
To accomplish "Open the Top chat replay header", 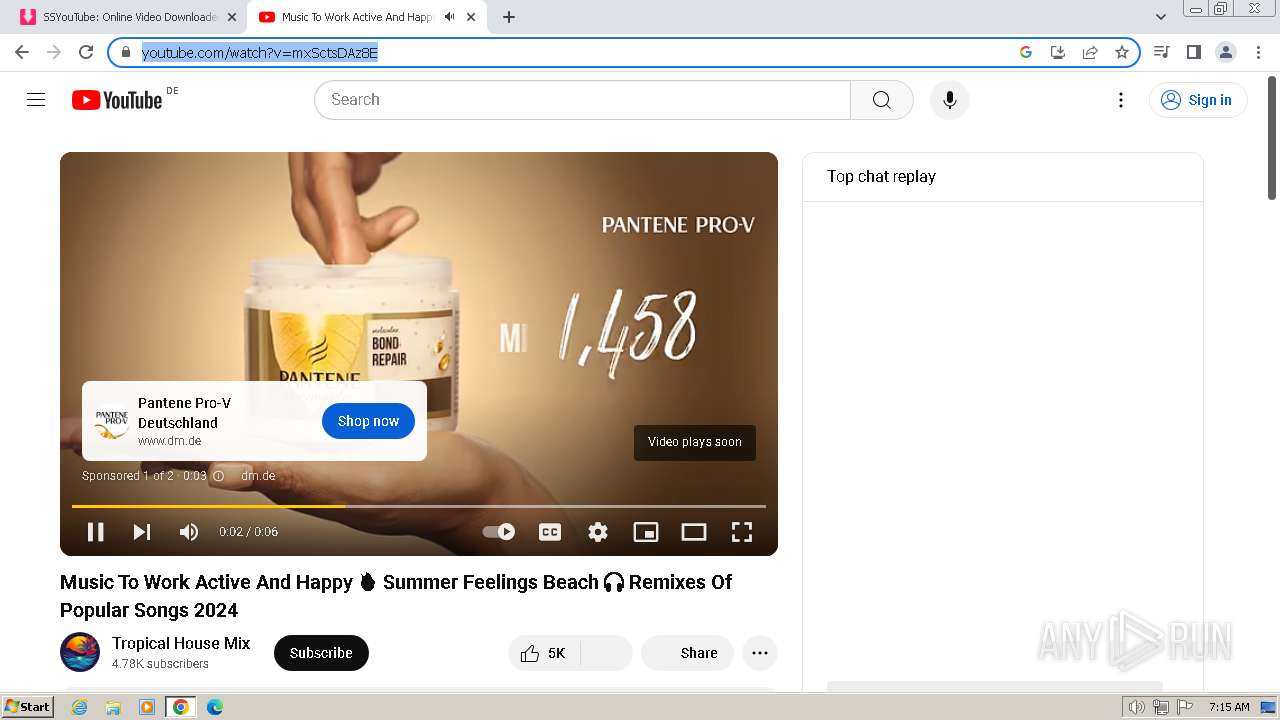I will click(x=881, y=177).
